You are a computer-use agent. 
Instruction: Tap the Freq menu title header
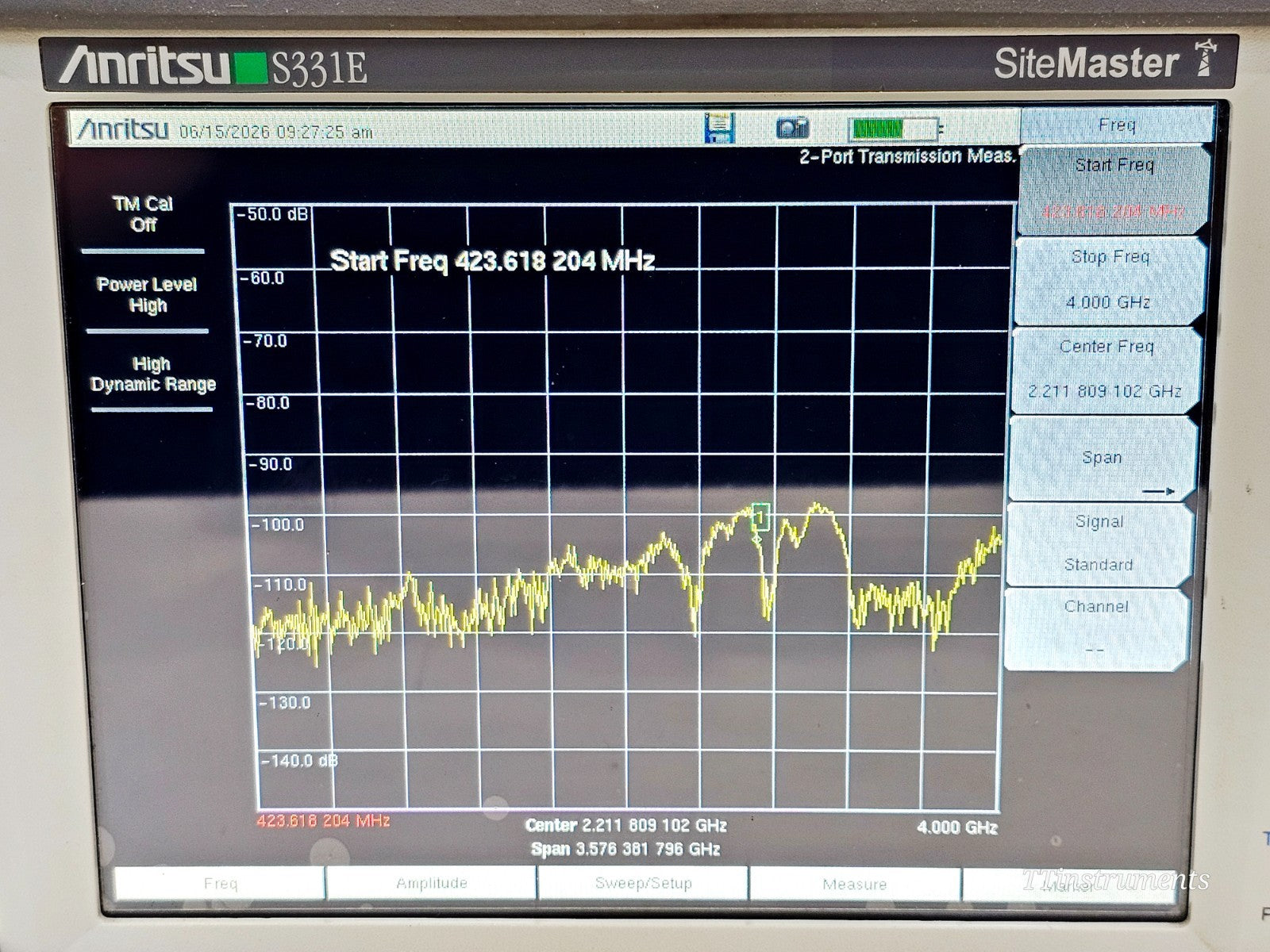[1117, 125]
